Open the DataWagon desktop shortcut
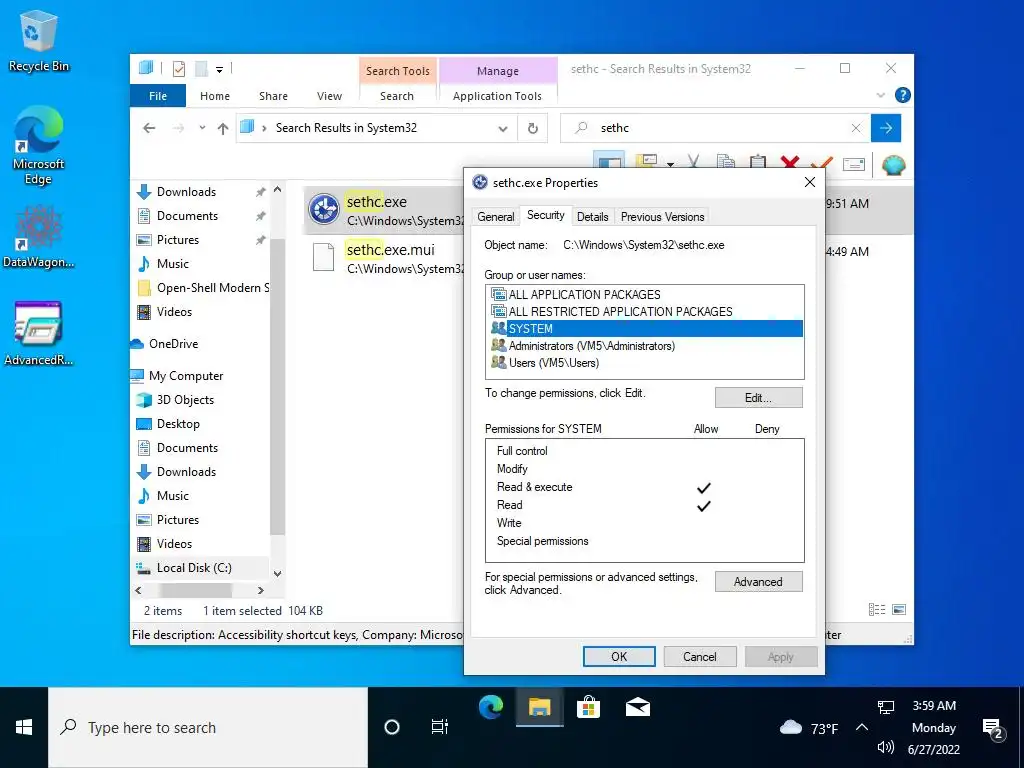The image size is (1024, 768). (x=39, y=236)
